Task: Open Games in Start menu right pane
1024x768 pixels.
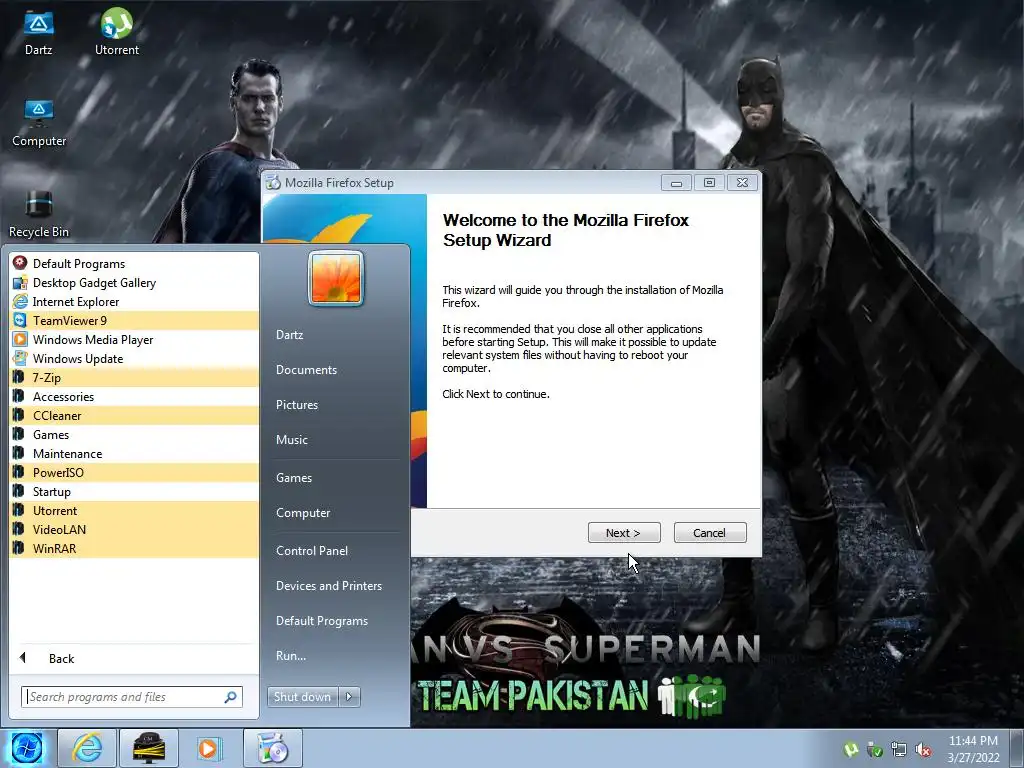Action: 294,478
